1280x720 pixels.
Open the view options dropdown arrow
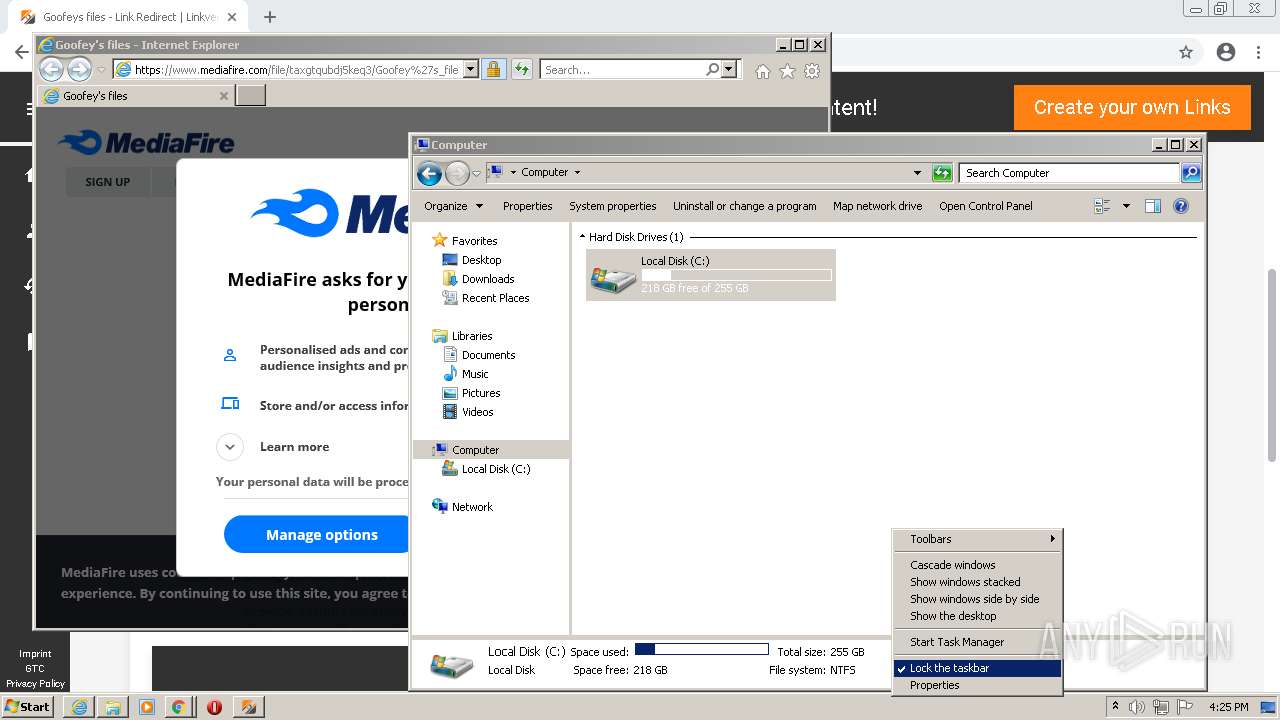tap(1126, 206)
